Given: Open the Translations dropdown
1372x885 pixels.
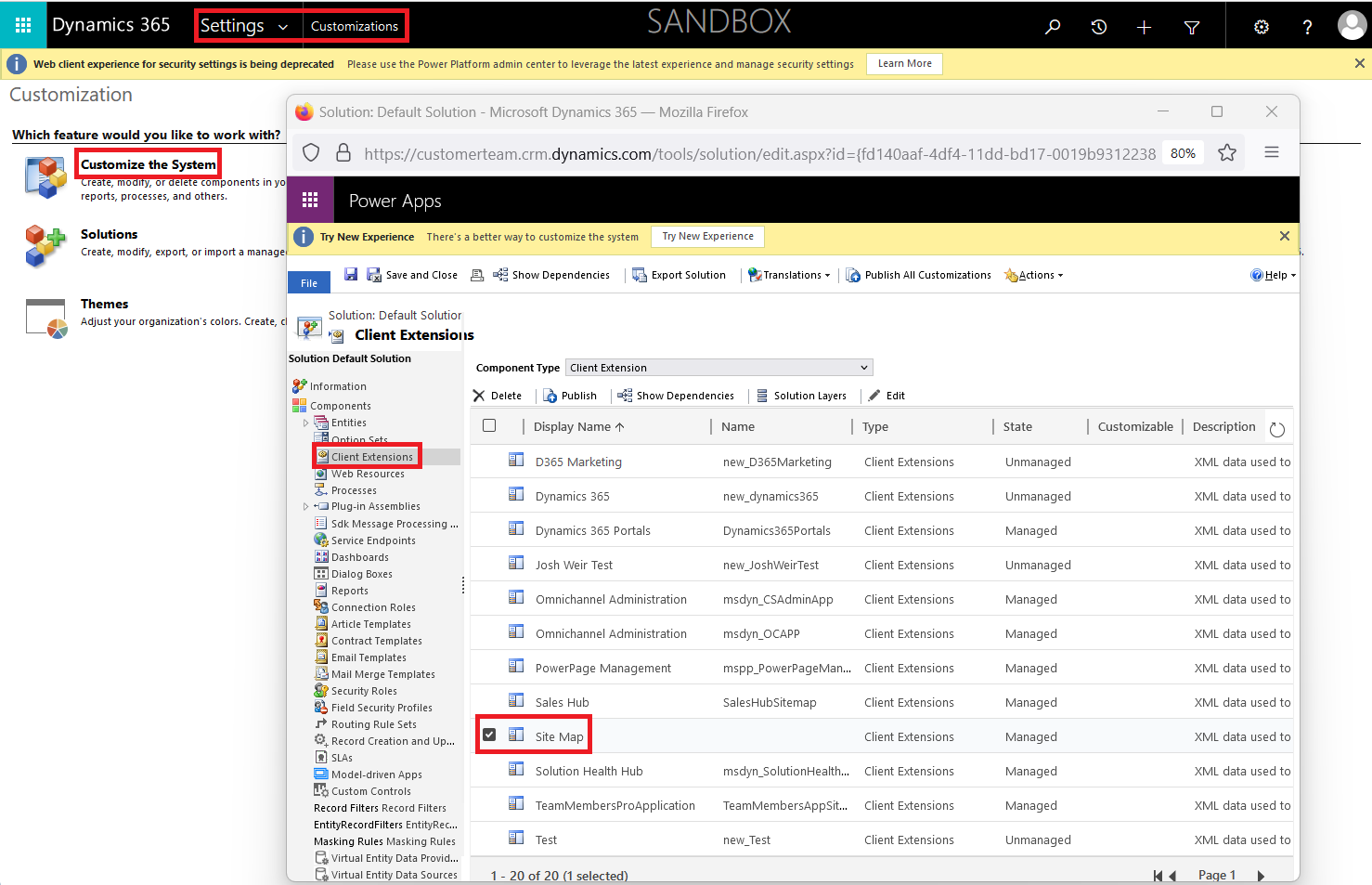Looking at the screenshot, I should [789, 275].
